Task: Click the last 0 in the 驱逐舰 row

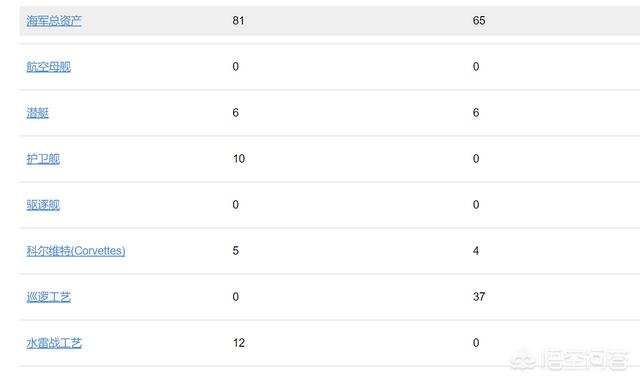Action: [476, 205]
